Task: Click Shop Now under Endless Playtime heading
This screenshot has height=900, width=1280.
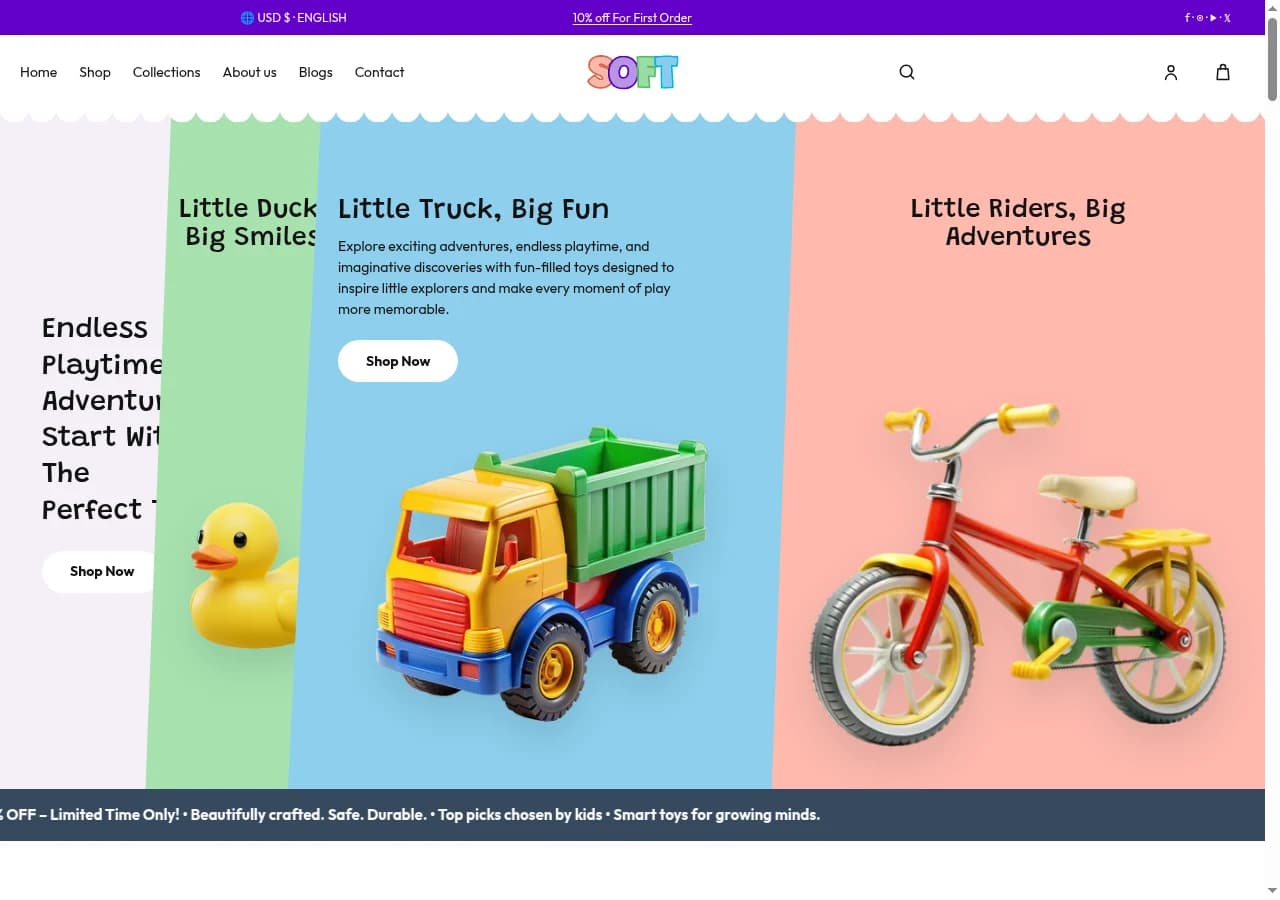Action: 102,572
